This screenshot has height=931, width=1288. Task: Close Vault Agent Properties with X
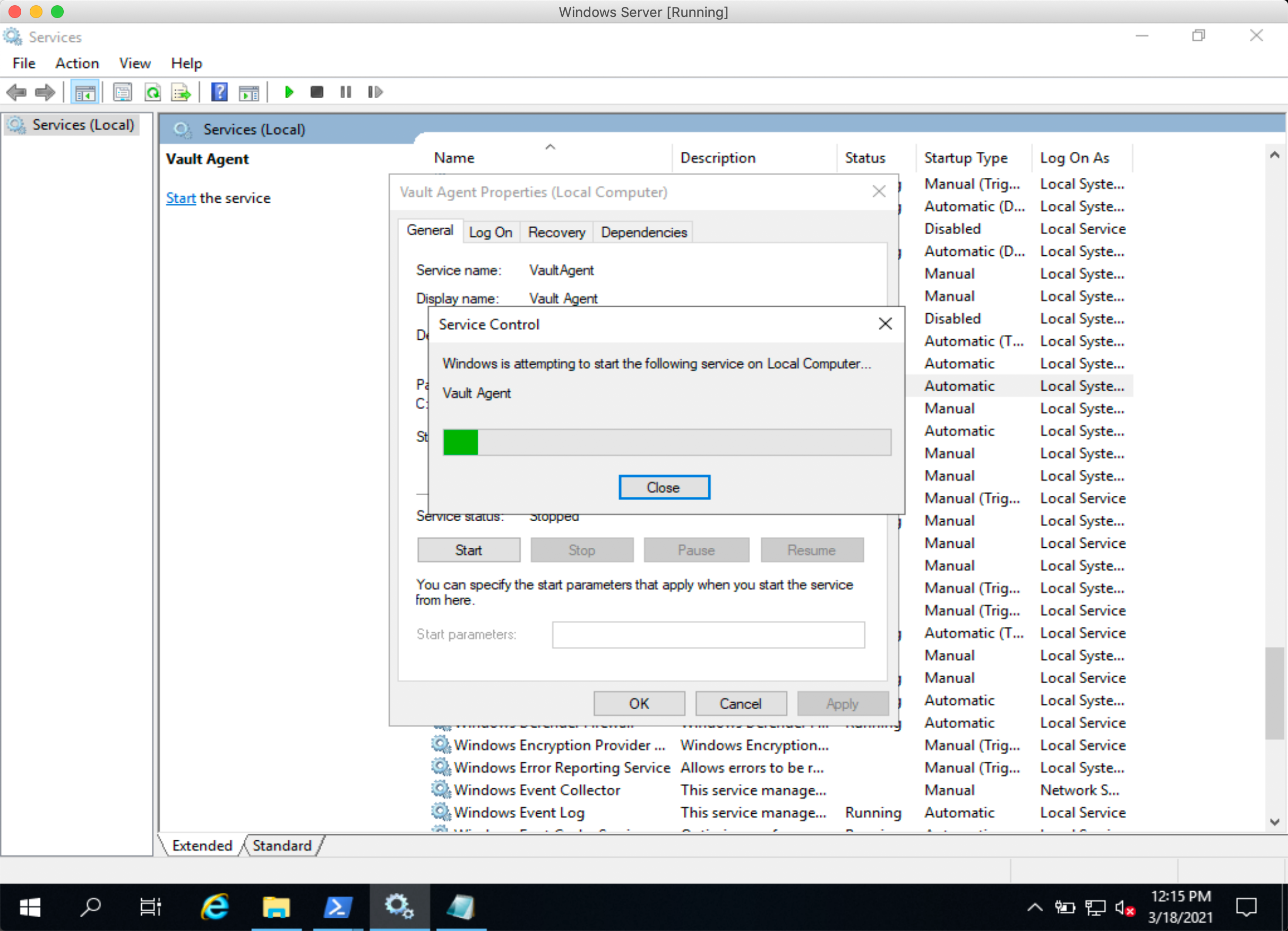point(879,191)
